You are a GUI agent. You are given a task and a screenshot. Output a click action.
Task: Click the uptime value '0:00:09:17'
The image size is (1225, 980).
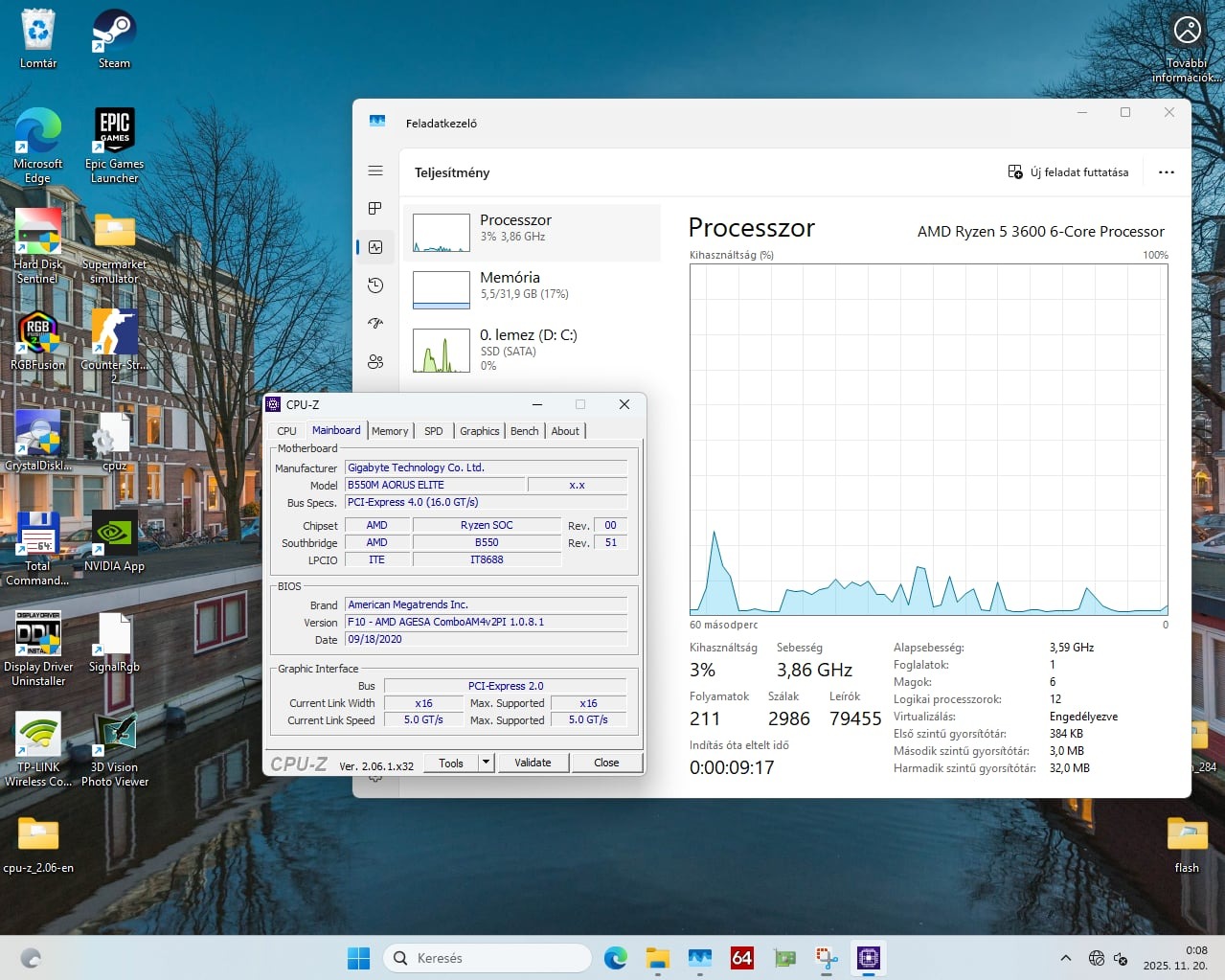(732, 767)
